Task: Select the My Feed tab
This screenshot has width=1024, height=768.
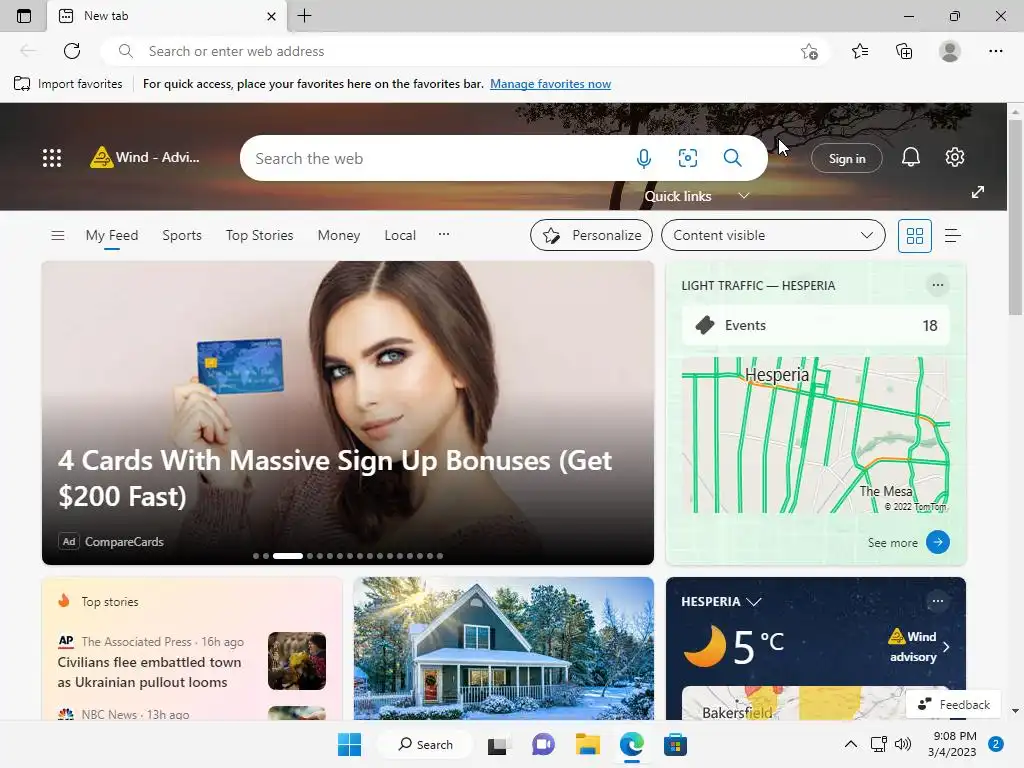Action: point(112,235)
